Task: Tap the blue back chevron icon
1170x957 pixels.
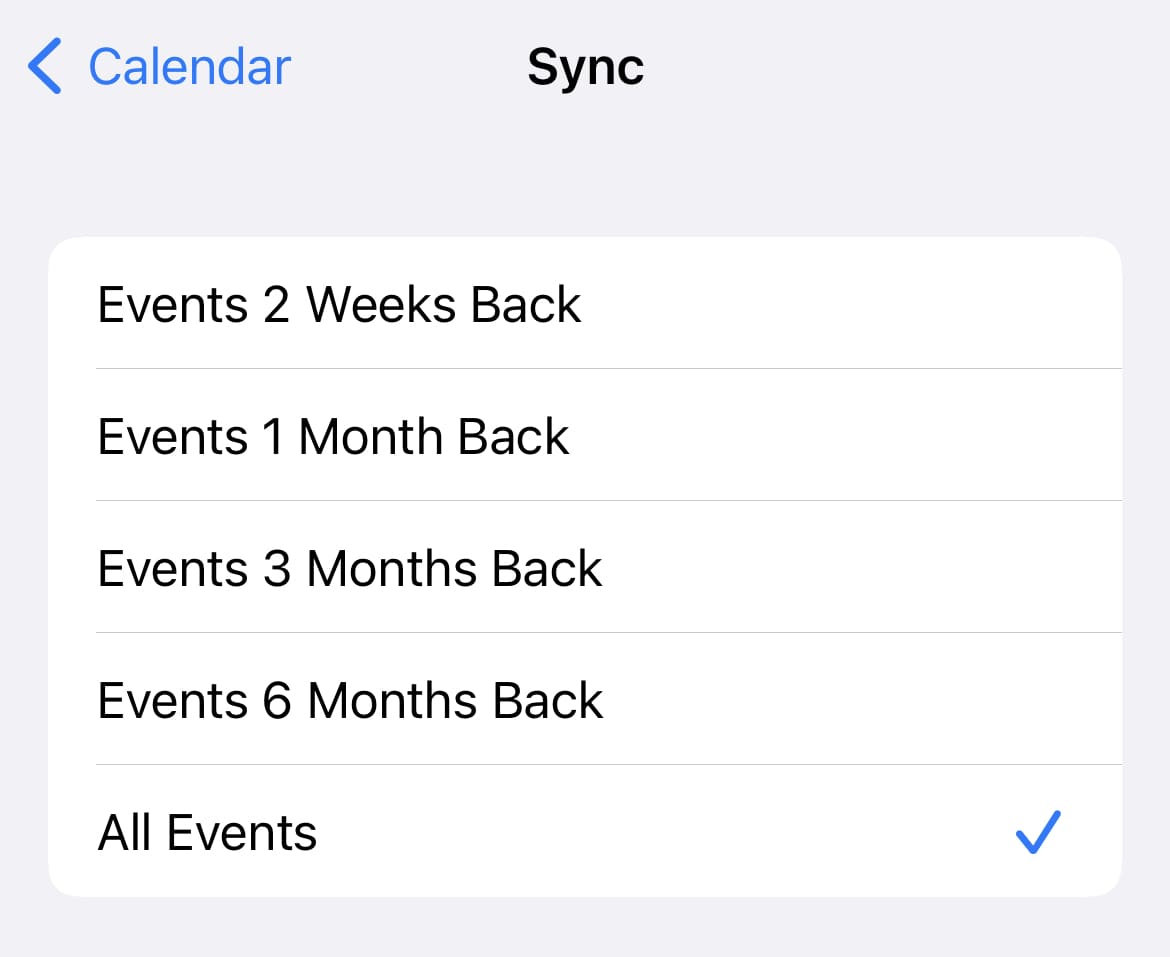Action: 45,67
